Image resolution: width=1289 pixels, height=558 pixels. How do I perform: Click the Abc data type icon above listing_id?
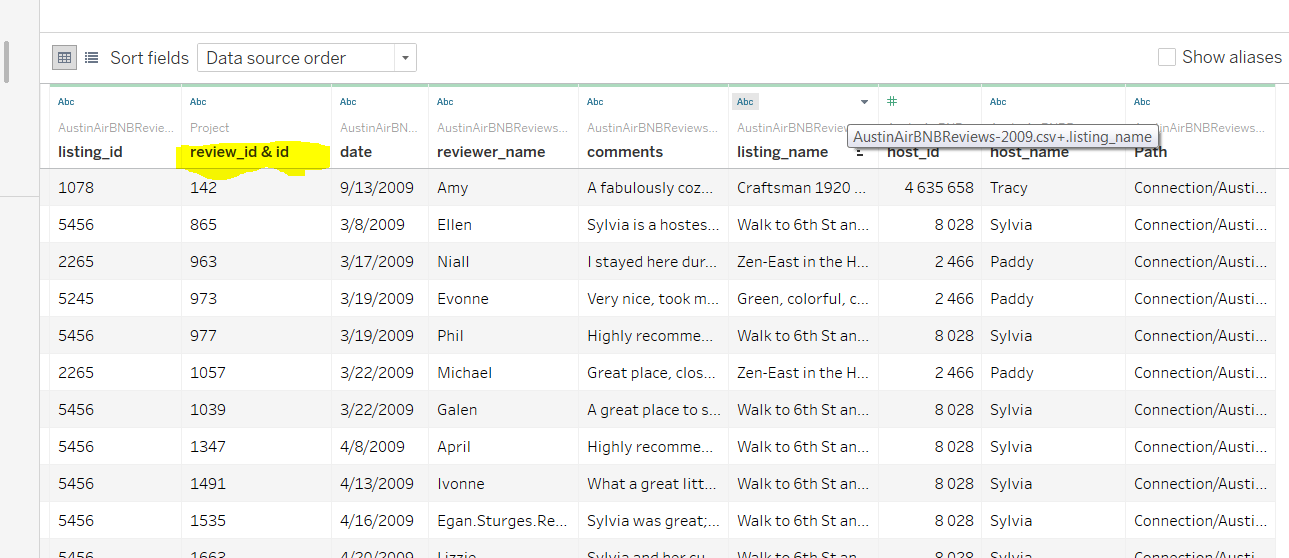coord(66,102)
